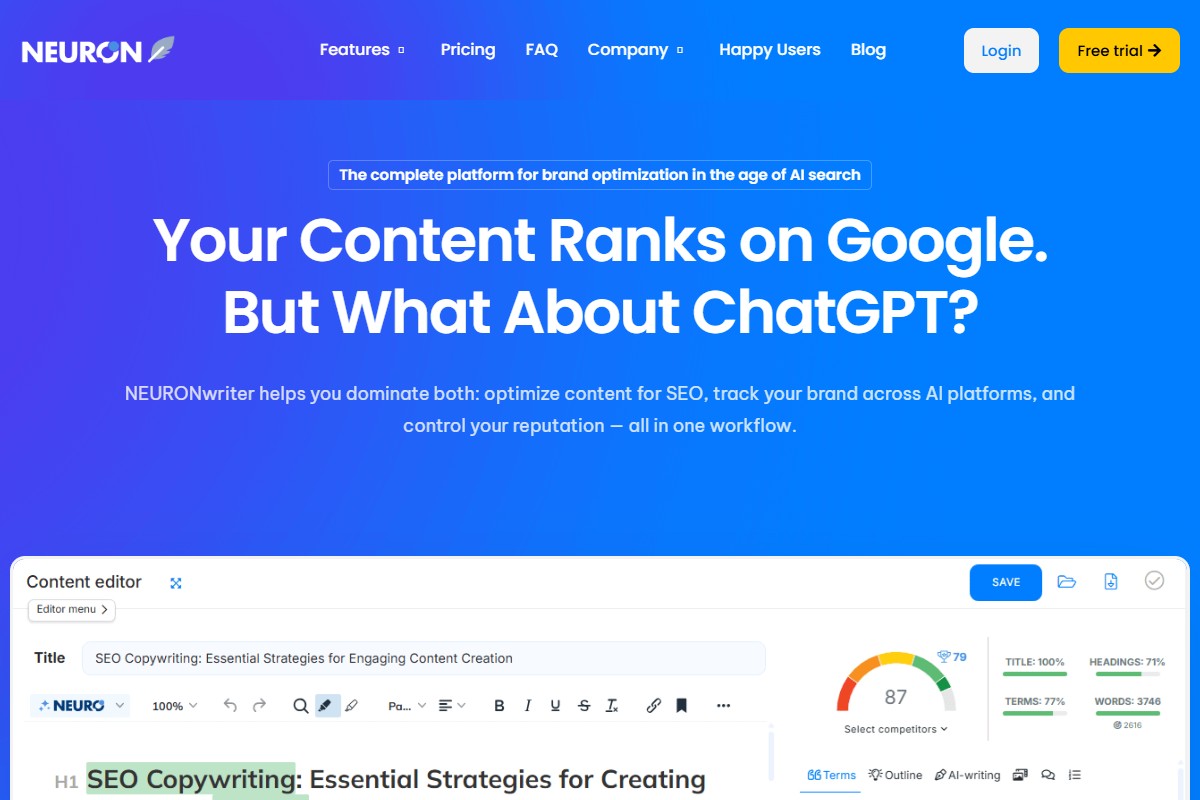Click the document download export icon
Viewport: 1200px width, 800px height.
coord(1111,582)
